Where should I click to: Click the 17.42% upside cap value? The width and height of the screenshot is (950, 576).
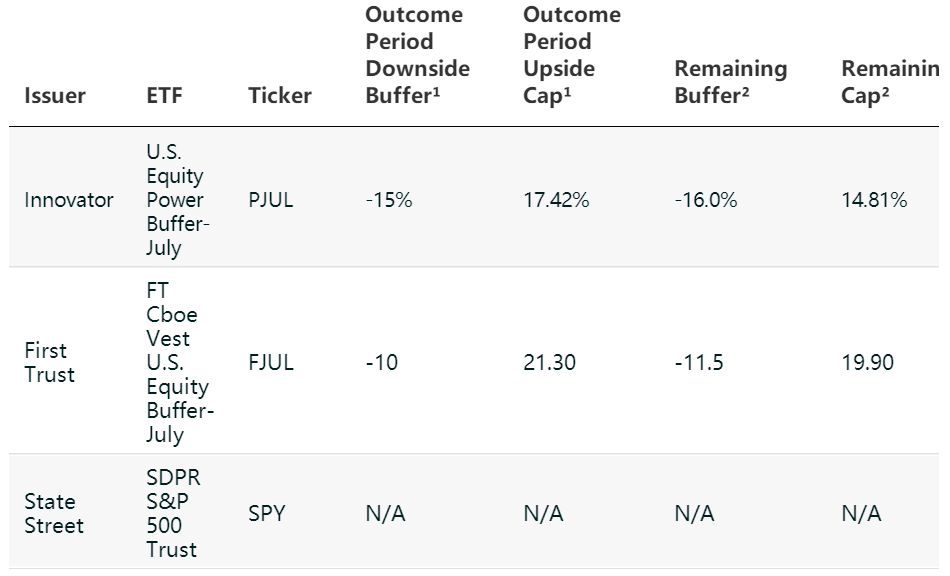click(556, 200)
